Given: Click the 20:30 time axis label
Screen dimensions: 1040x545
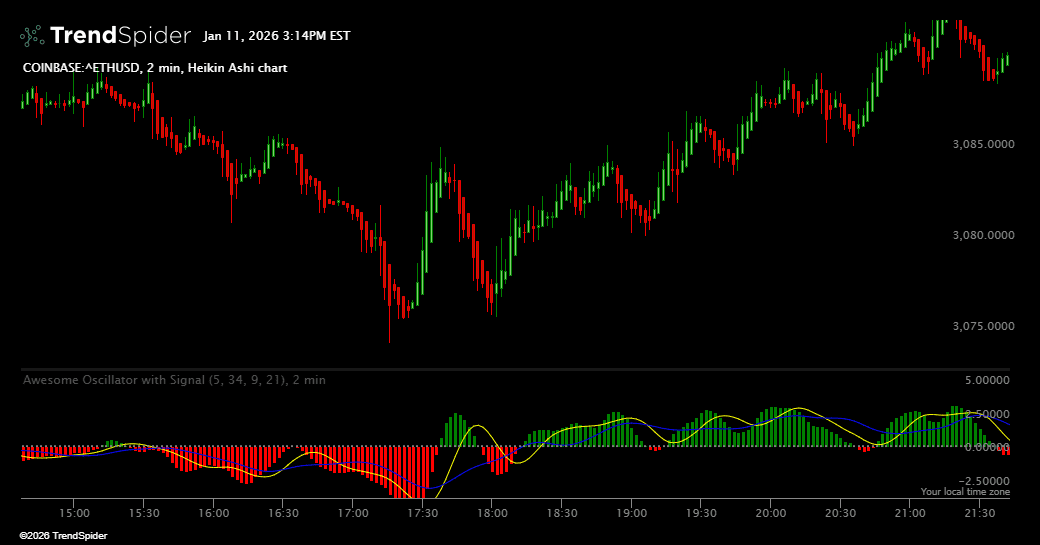Looking at the screenshot, I should coord(840,513).
